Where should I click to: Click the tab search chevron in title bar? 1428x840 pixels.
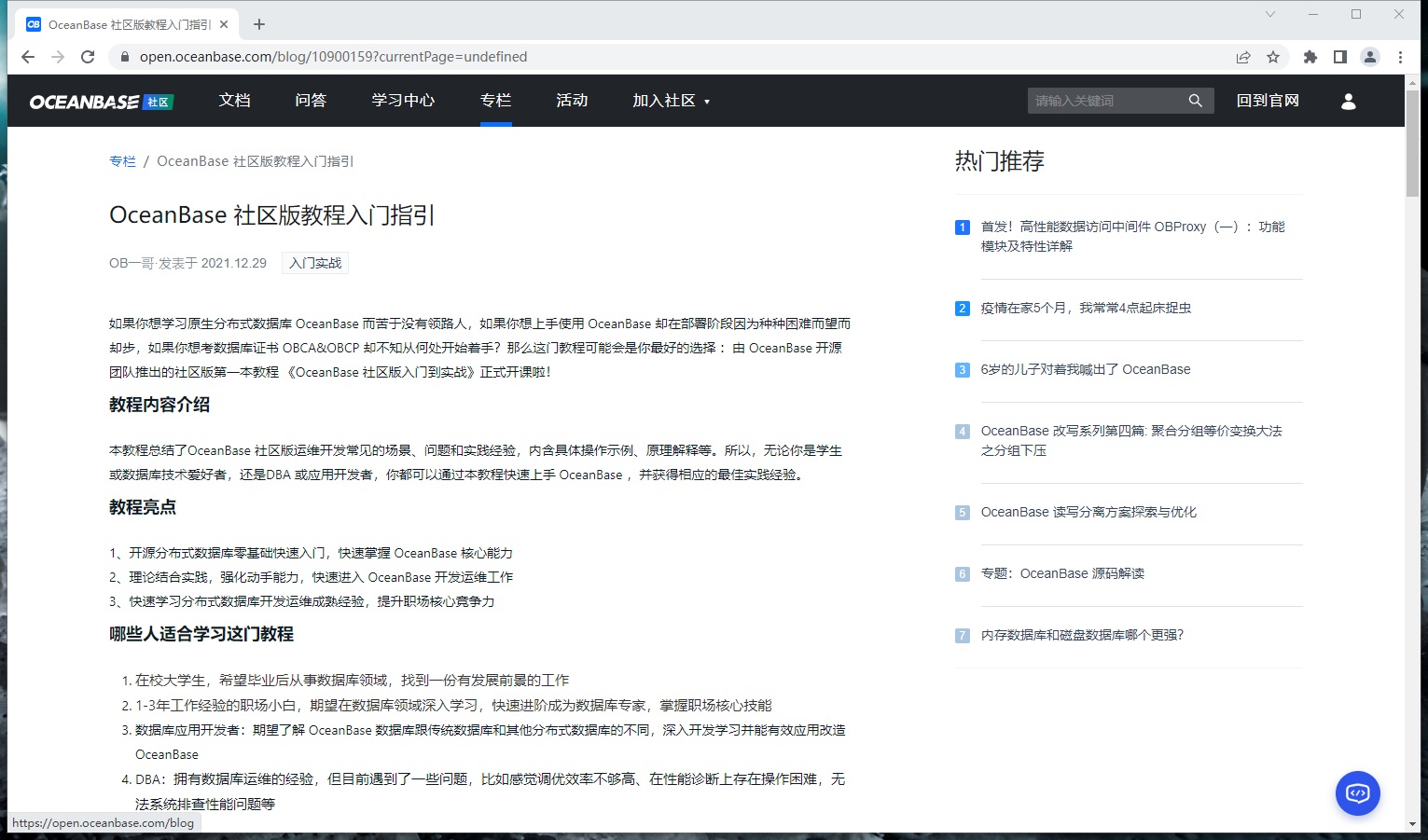pos(1269,14)
